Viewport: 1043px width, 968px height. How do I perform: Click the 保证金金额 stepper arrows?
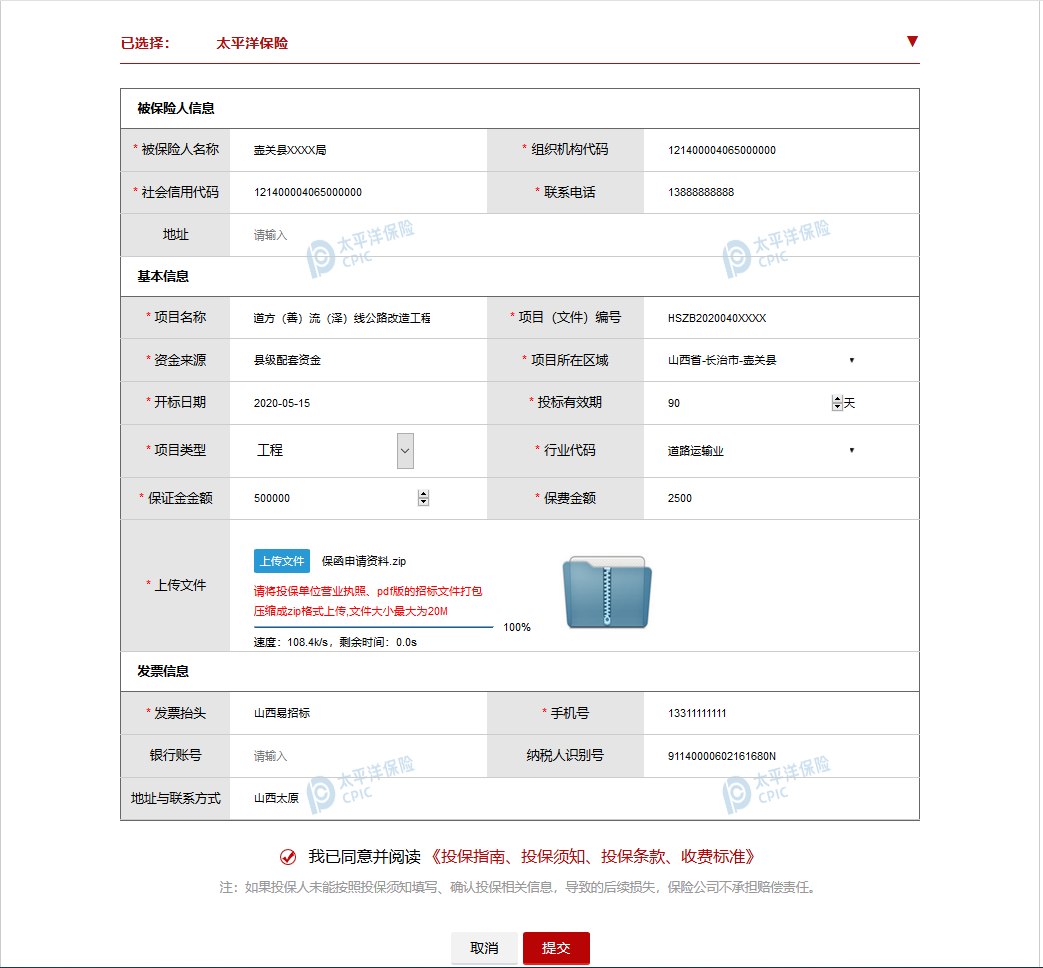[423, 498]
